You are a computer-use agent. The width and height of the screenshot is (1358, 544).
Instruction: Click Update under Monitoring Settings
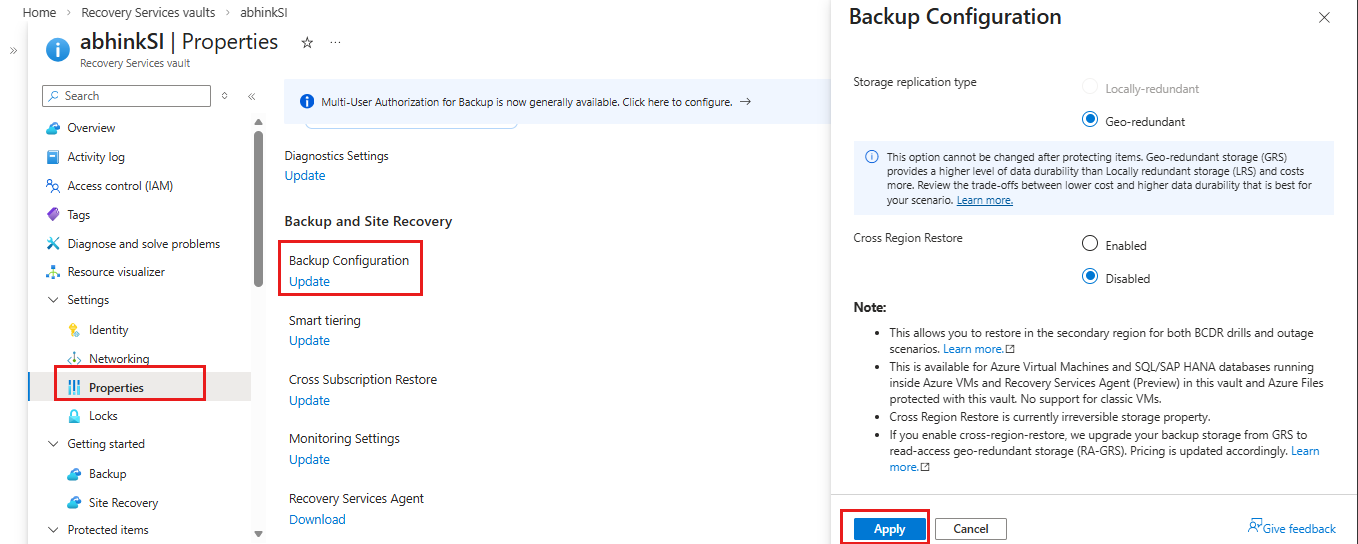(309, 459)
